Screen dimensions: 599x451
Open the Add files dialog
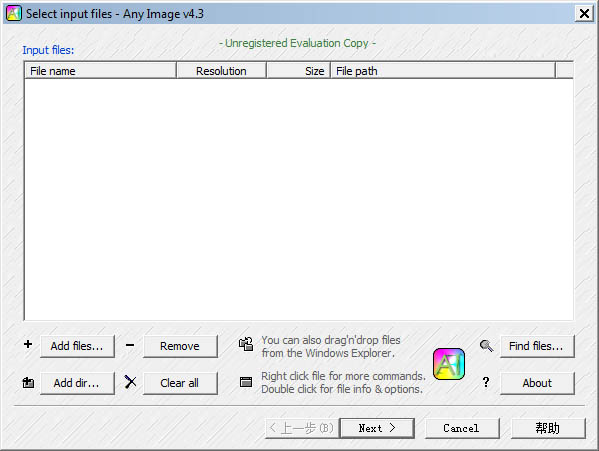(x=77, y=346)
